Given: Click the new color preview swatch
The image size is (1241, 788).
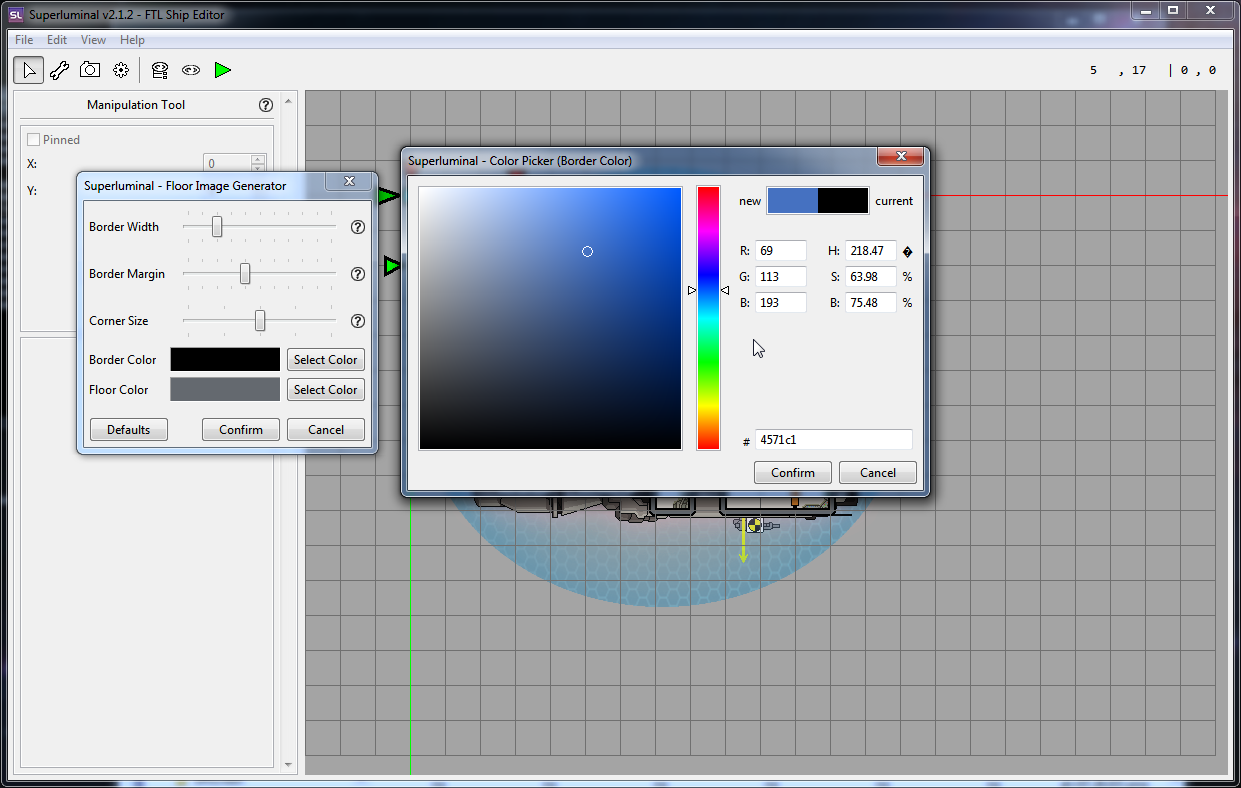Looking at the screenshot, I should [793, 200].
